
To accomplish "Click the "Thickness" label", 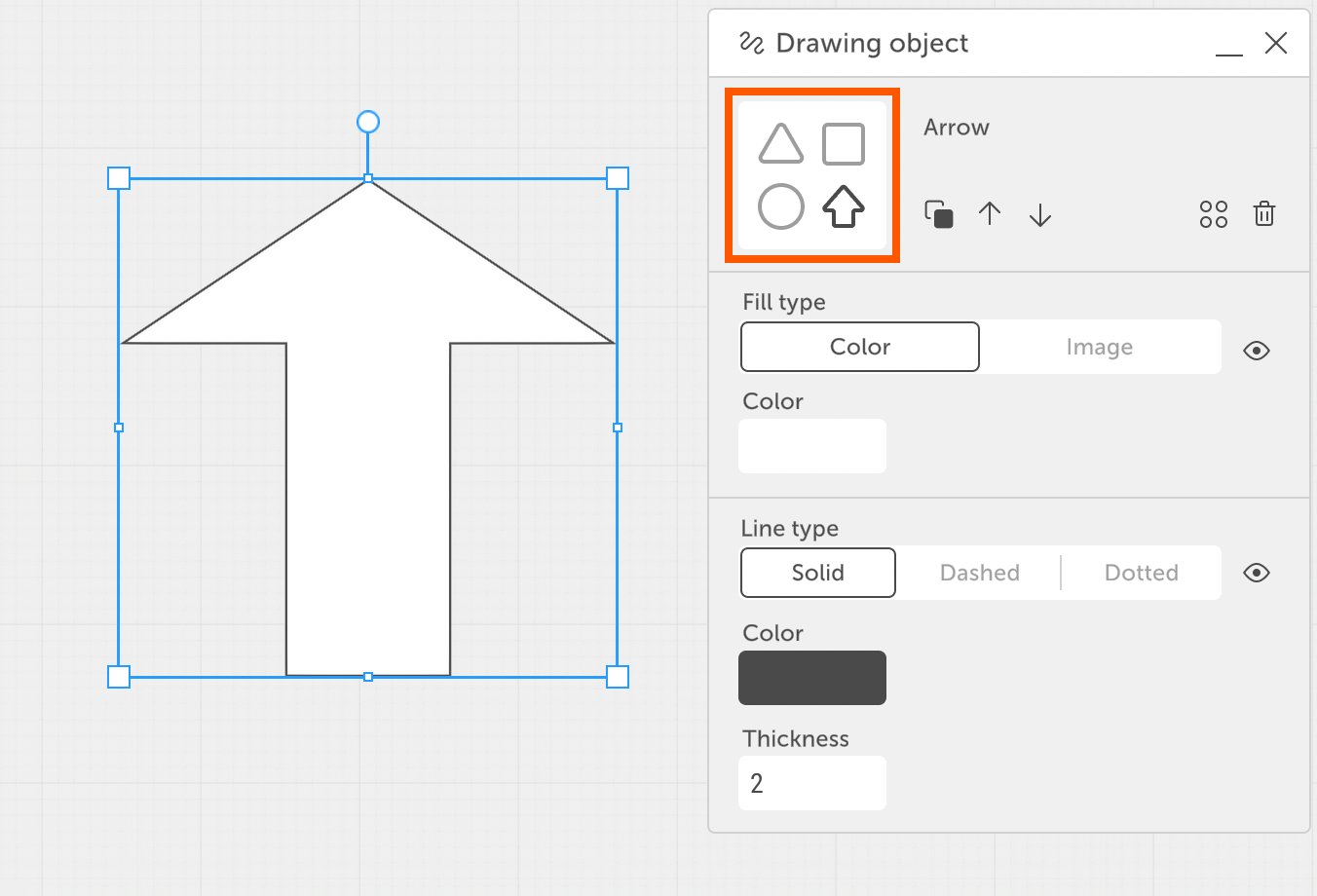I will coord(796,738).
